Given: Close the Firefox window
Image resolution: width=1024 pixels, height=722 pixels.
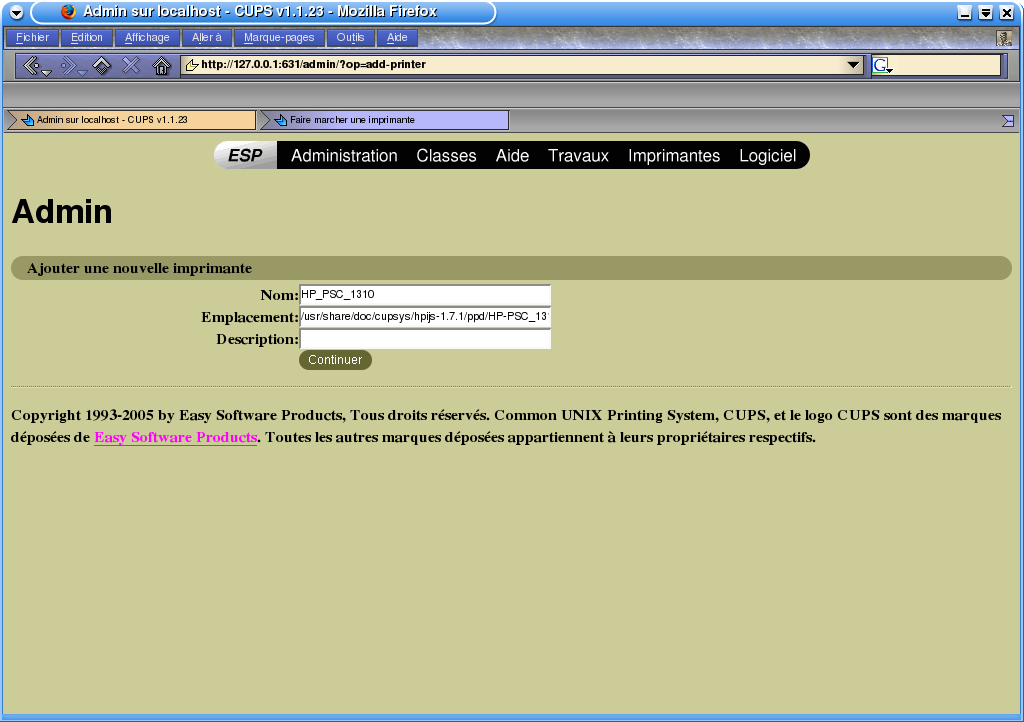Looking at the screenshot, I should pyautogui.click(x=1007, y=12).
